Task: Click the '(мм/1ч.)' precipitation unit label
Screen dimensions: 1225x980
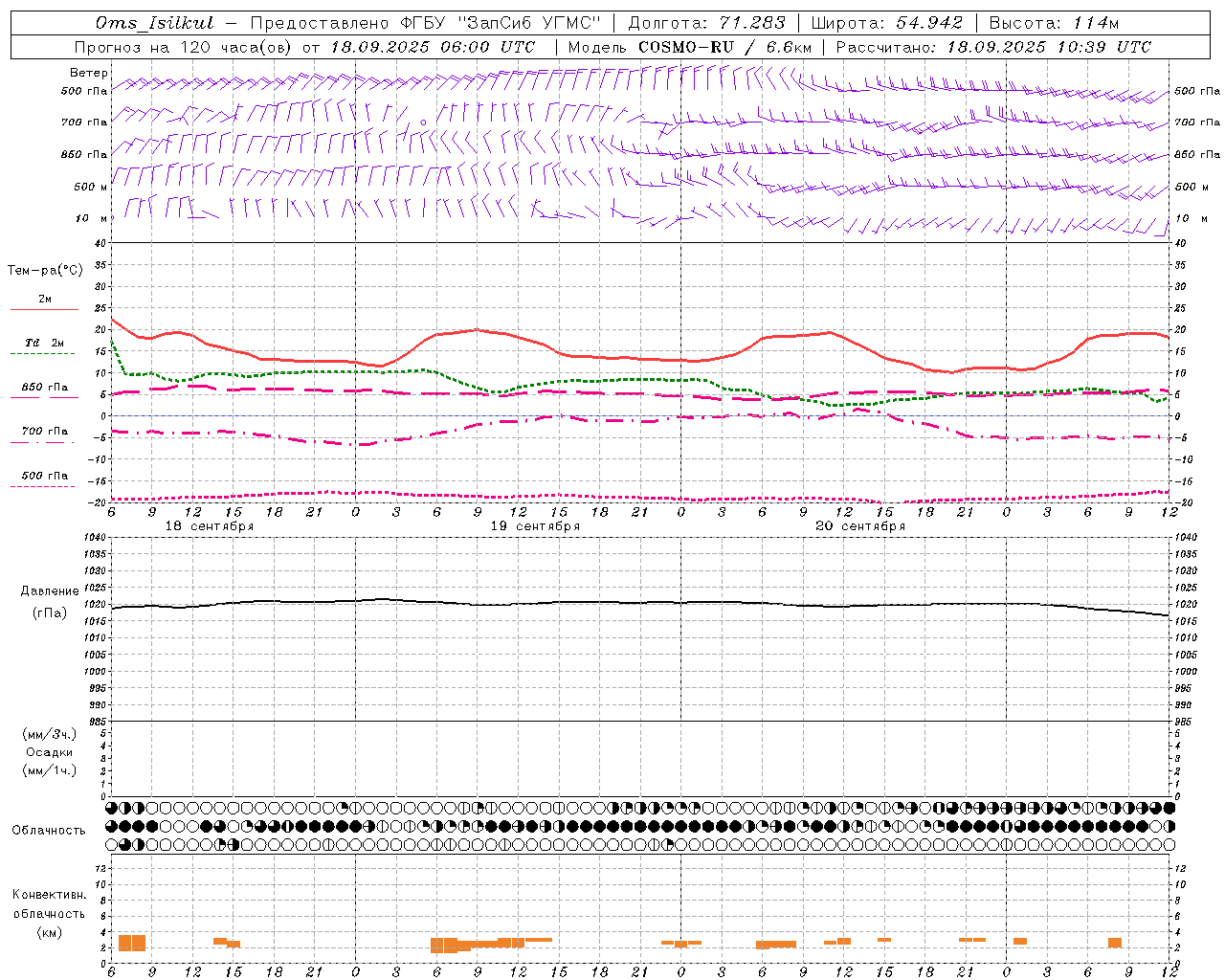Action: 49,770
